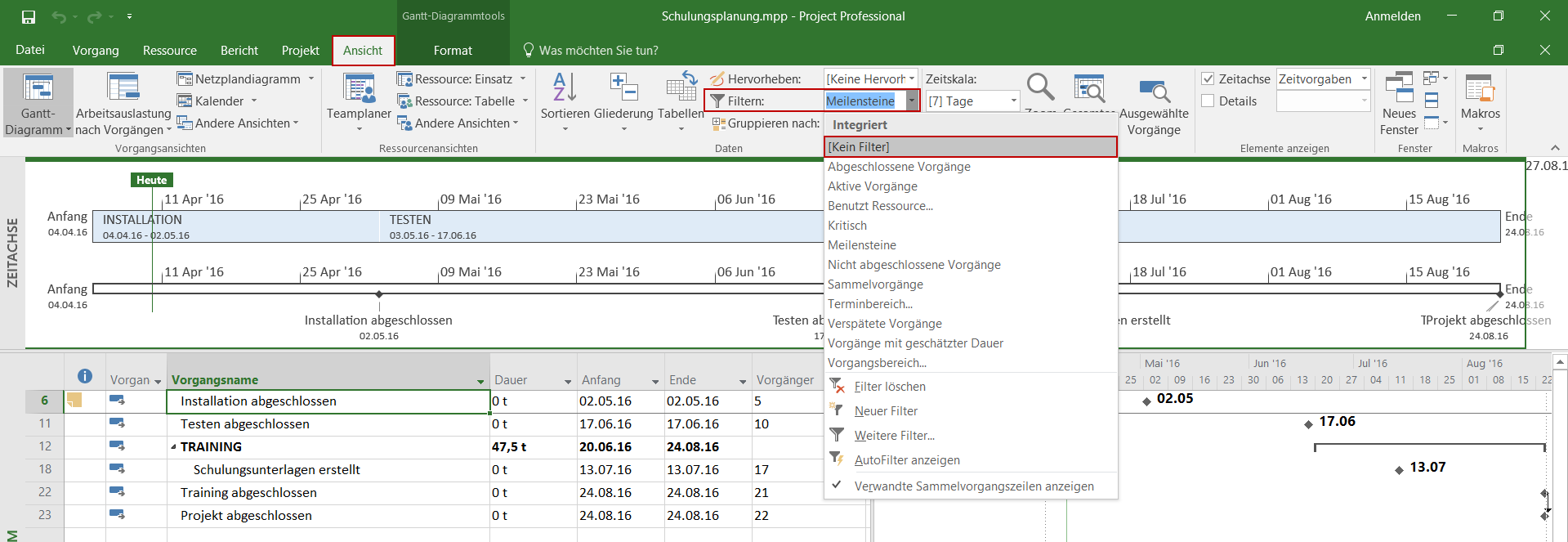The image size is (1568, 542).
Task: Open the Hervorheben dropdown list
Action: coord(912,79)
